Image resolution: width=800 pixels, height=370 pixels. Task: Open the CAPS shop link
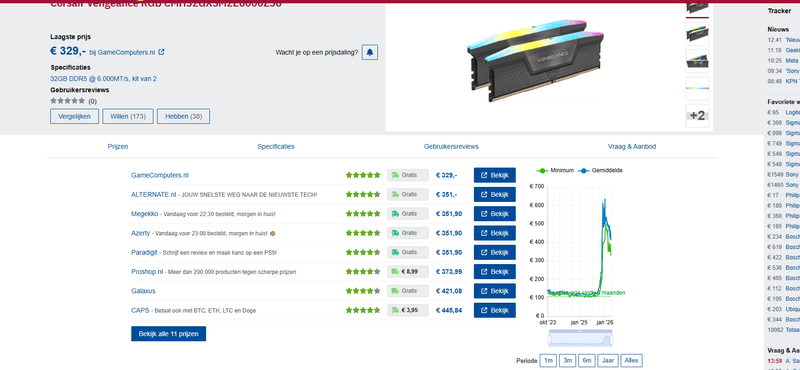[x=140, y=310]
